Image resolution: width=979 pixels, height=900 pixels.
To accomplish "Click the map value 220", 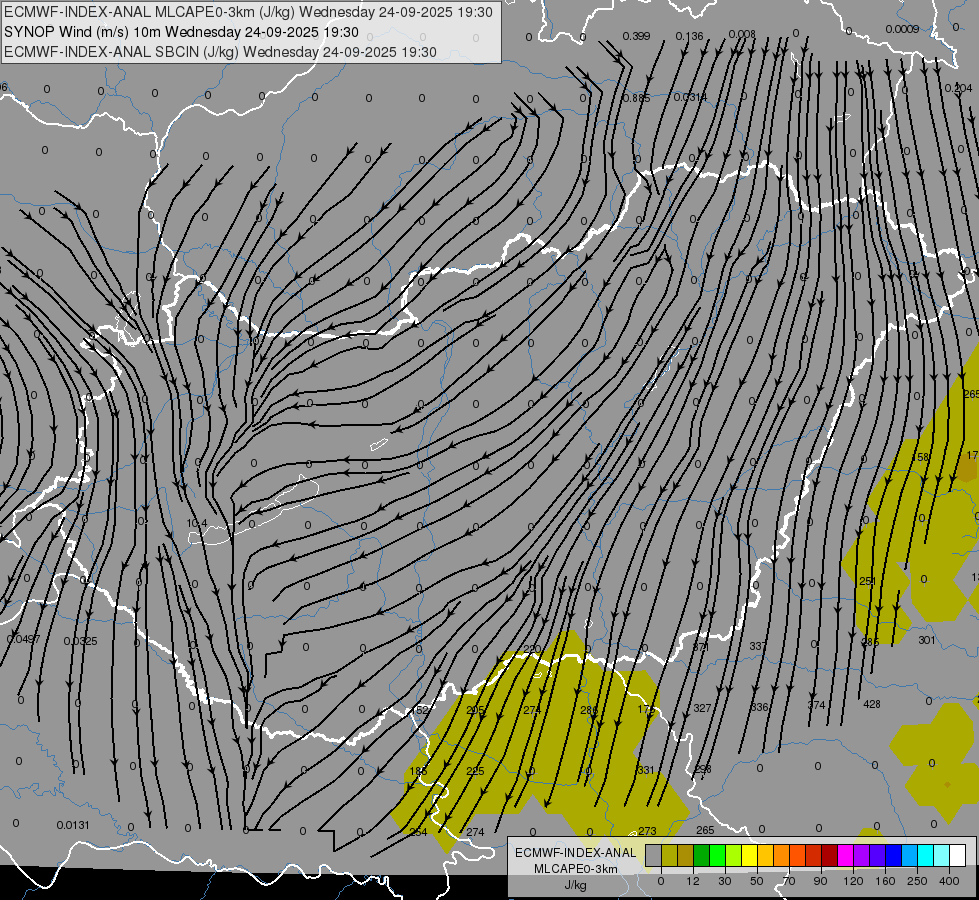I will pos(532,649).
